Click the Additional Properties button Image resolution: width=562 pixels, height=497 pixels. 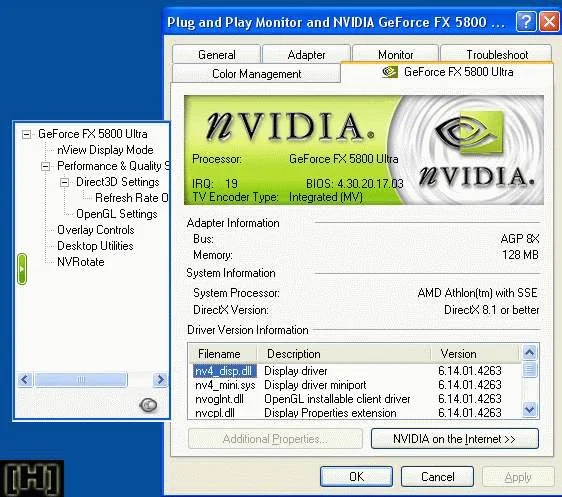coord(275,439)
